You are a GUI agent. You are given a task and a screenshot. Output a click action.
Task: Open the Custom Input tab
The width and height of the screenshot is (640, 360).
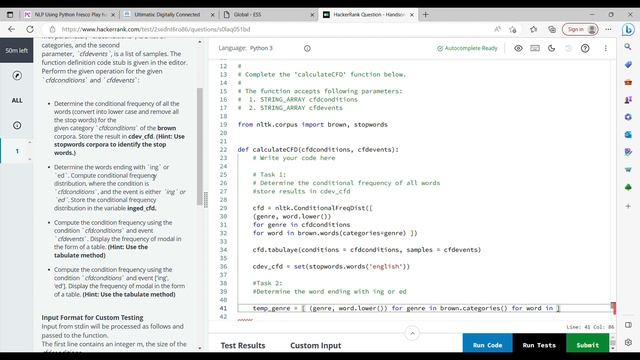pyautogui.click(x=316, y=345)
